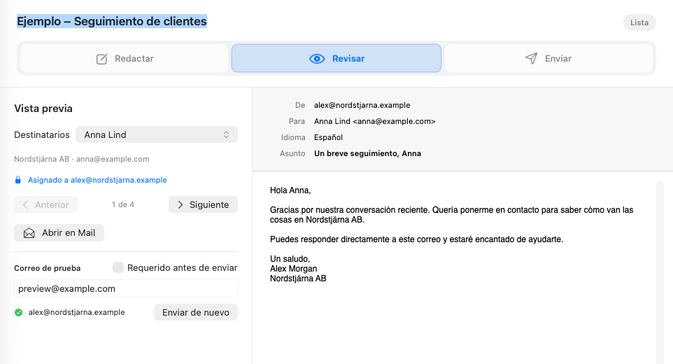This screenshot has width=673, height=364.
Task: Click the lock icon beside Asignado
Action: (x=18, y=180)
